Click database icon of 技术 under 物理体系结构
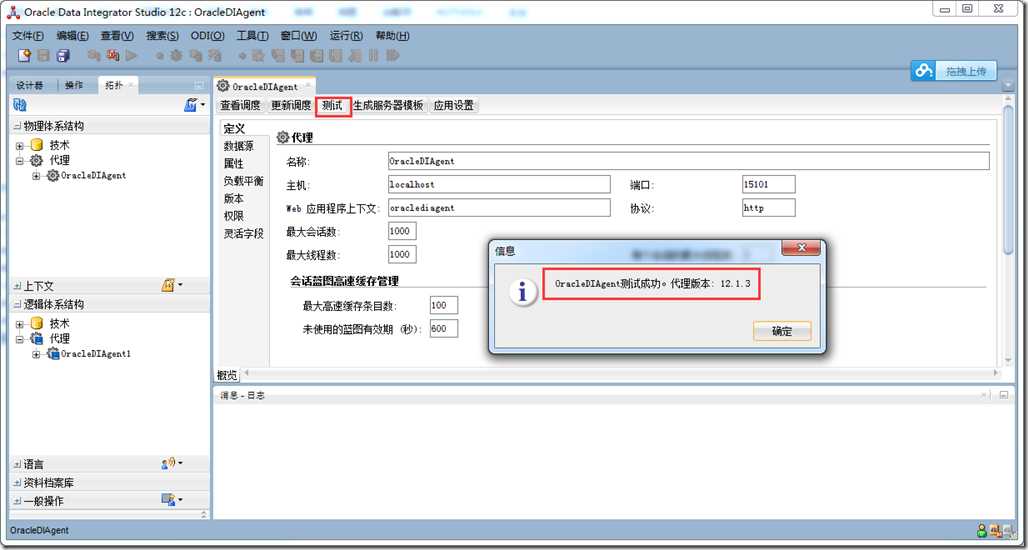Image resolution: width=1028 pixels, height=550 pixels. (x=37, y=146)
